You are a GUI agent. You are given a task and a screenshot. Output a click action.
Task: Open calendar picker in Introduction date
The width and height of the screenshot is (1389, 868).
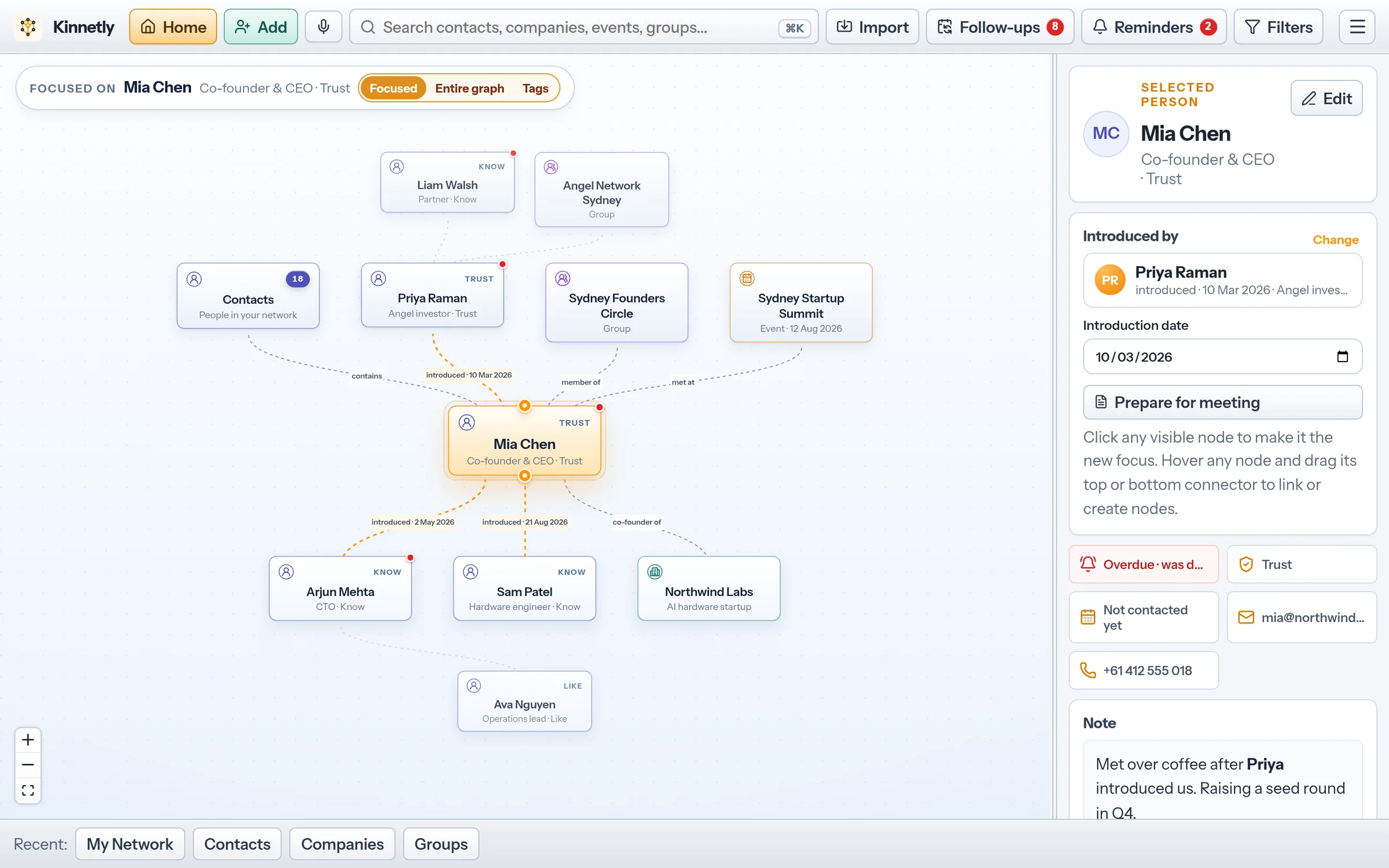(x=1343, y=356)
